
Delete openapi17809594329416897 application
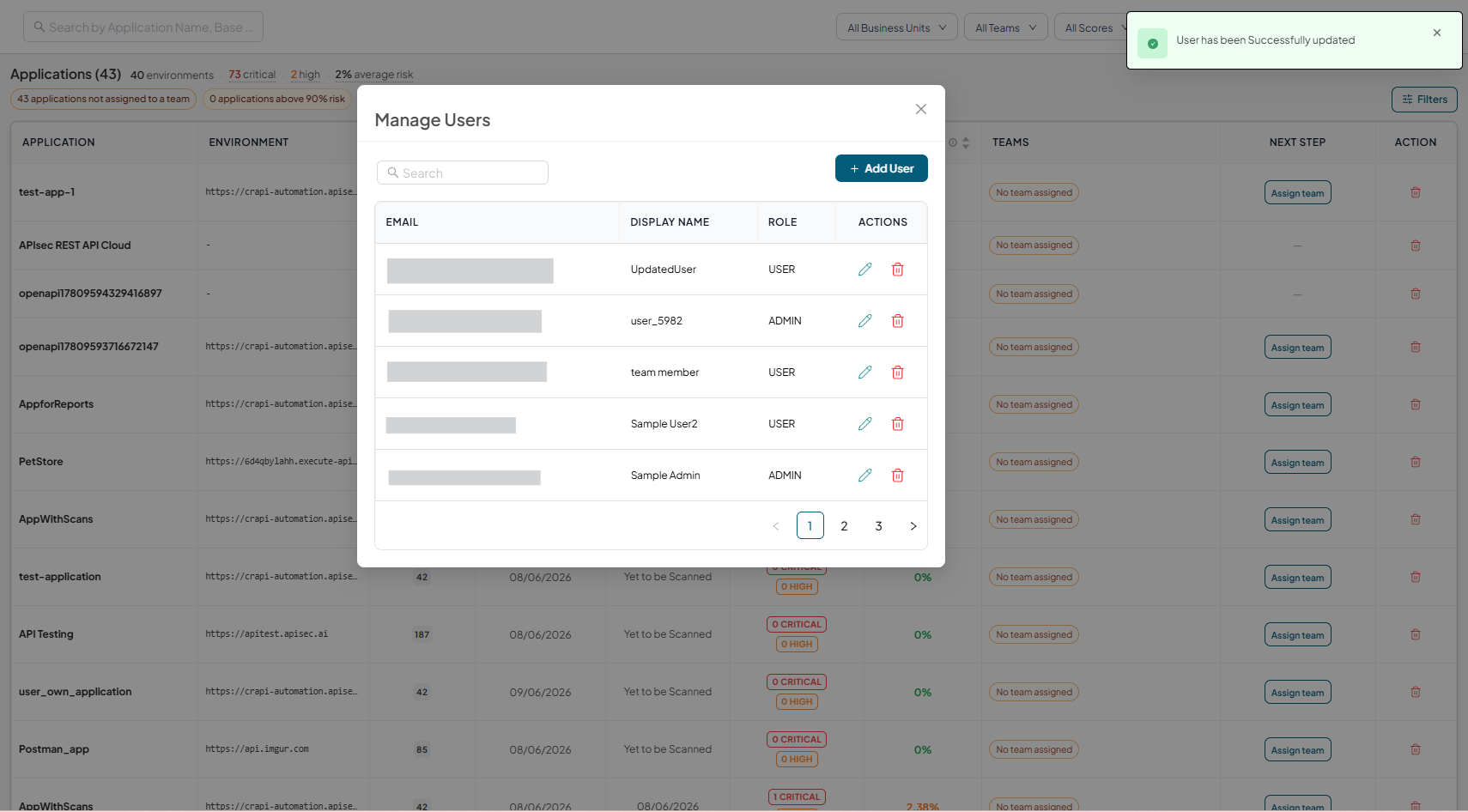1415,294
